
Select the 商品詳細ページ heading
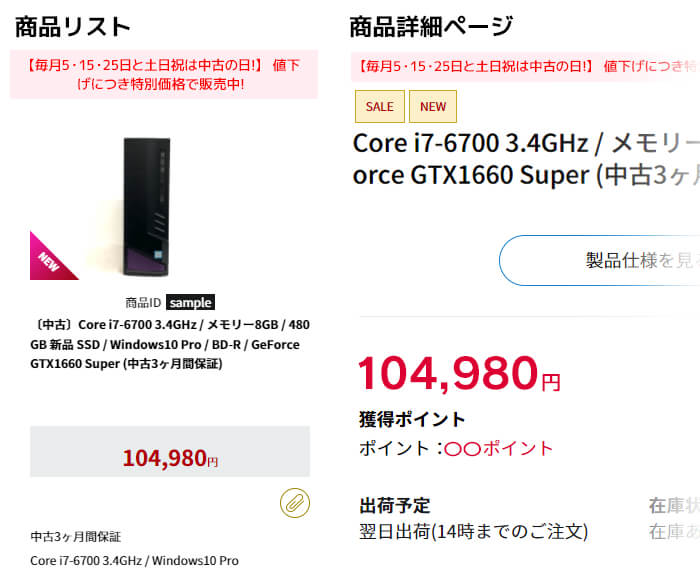[x=431, y=26]
